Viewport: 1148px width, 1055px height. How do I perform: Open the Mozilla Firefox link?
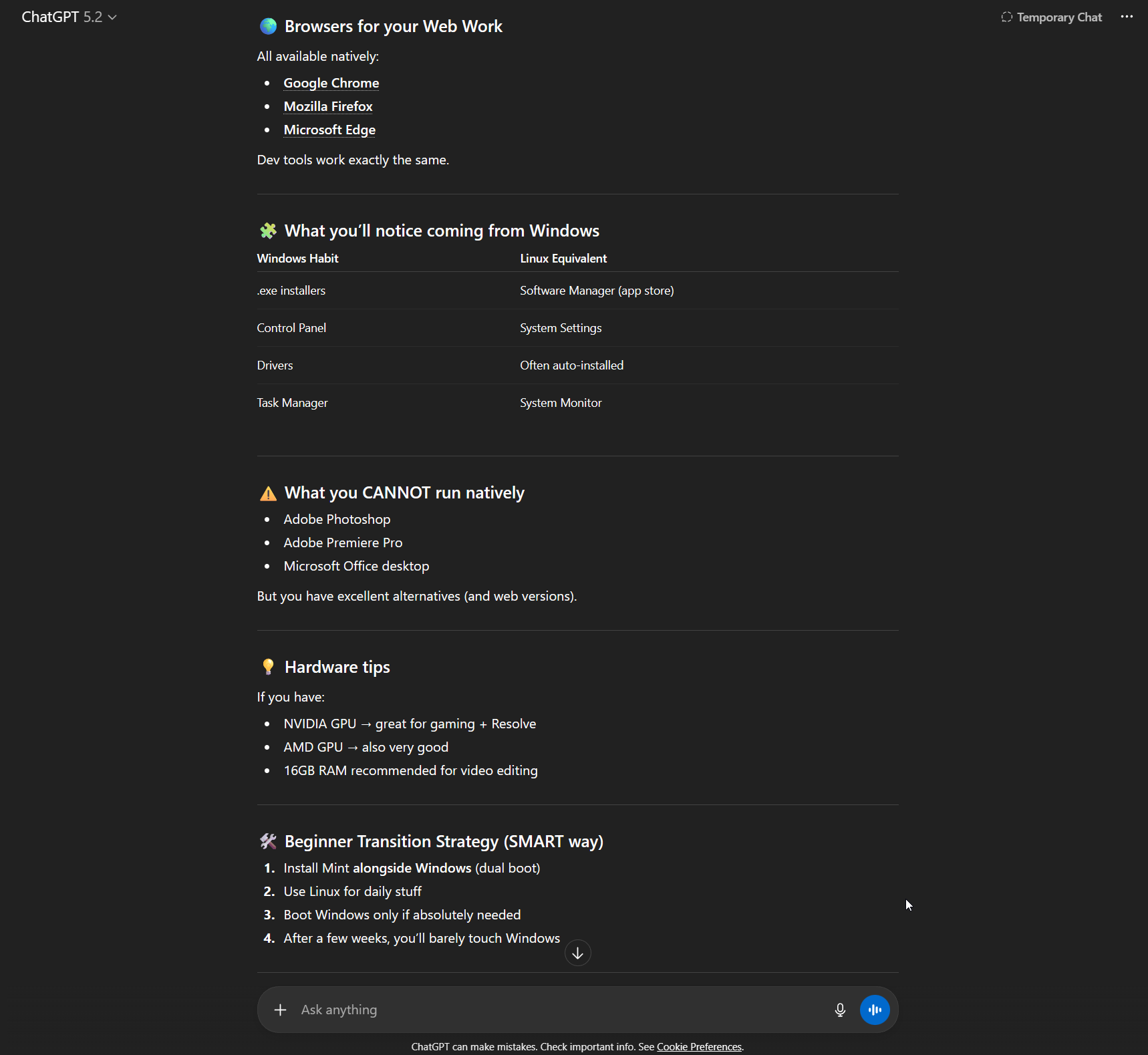(328, 106)
